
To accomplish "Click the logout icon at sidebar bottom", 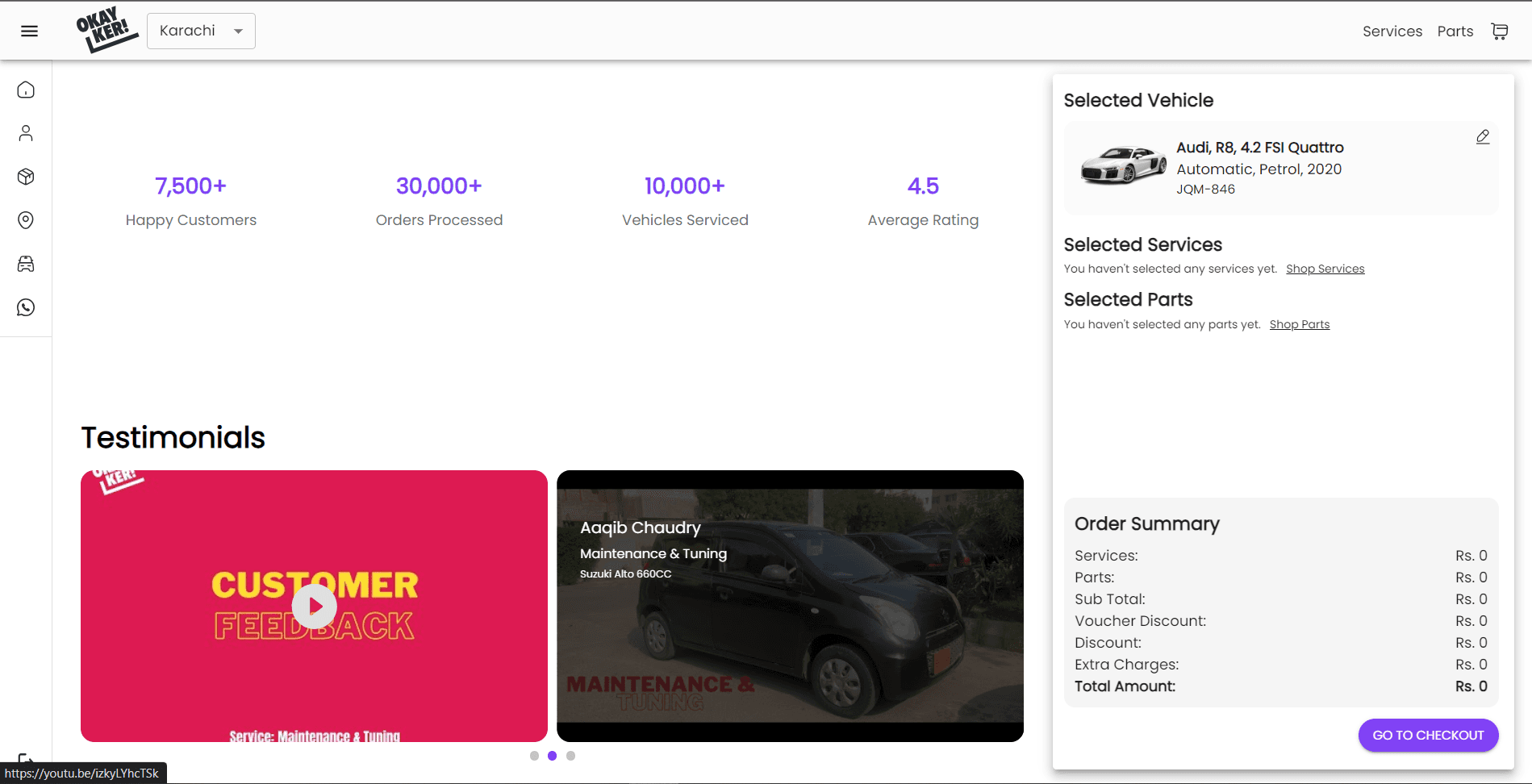I will tap(26, 758).
